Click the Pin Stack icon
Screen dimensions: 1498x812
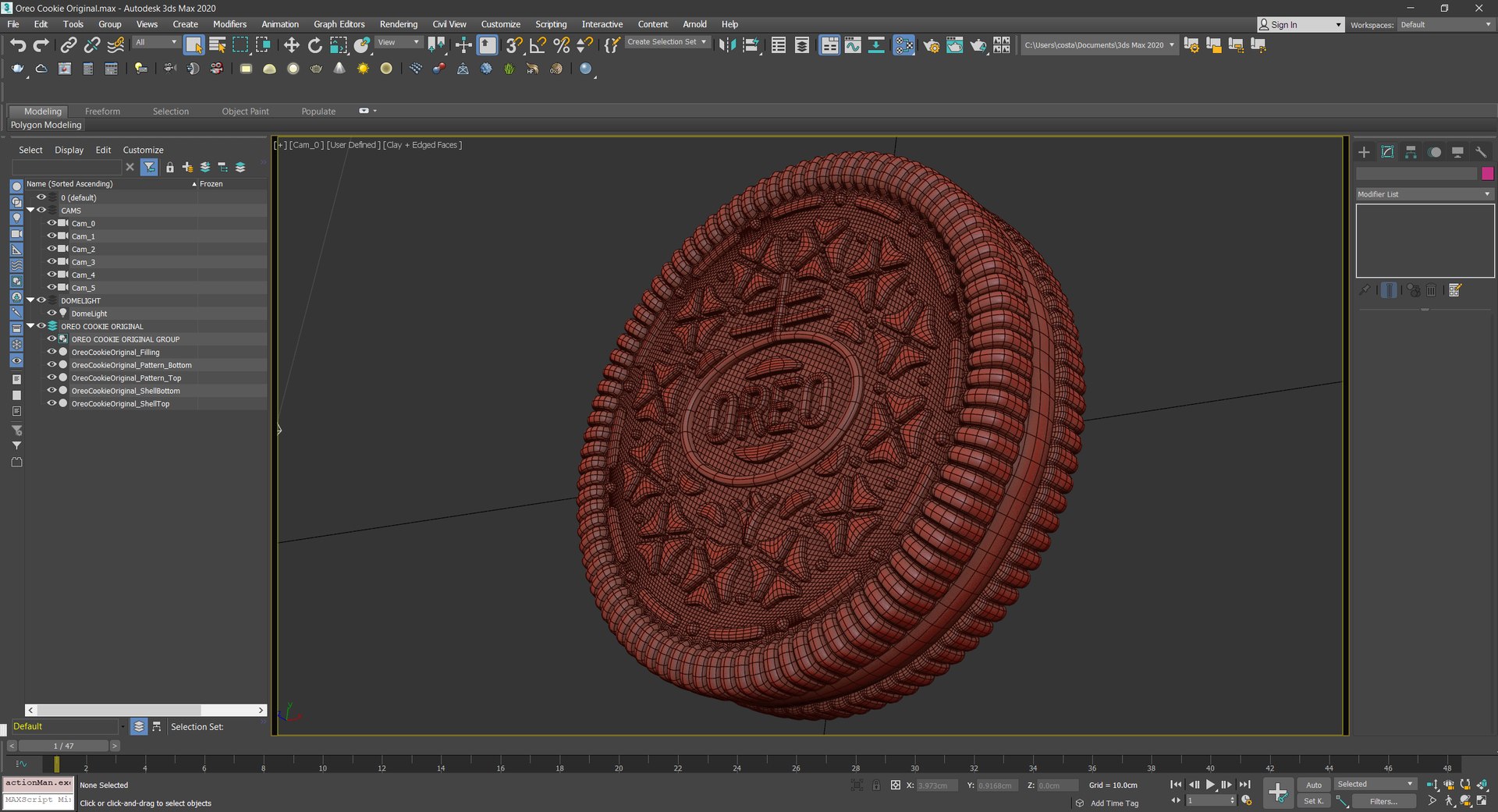[x=1364, y=290]
